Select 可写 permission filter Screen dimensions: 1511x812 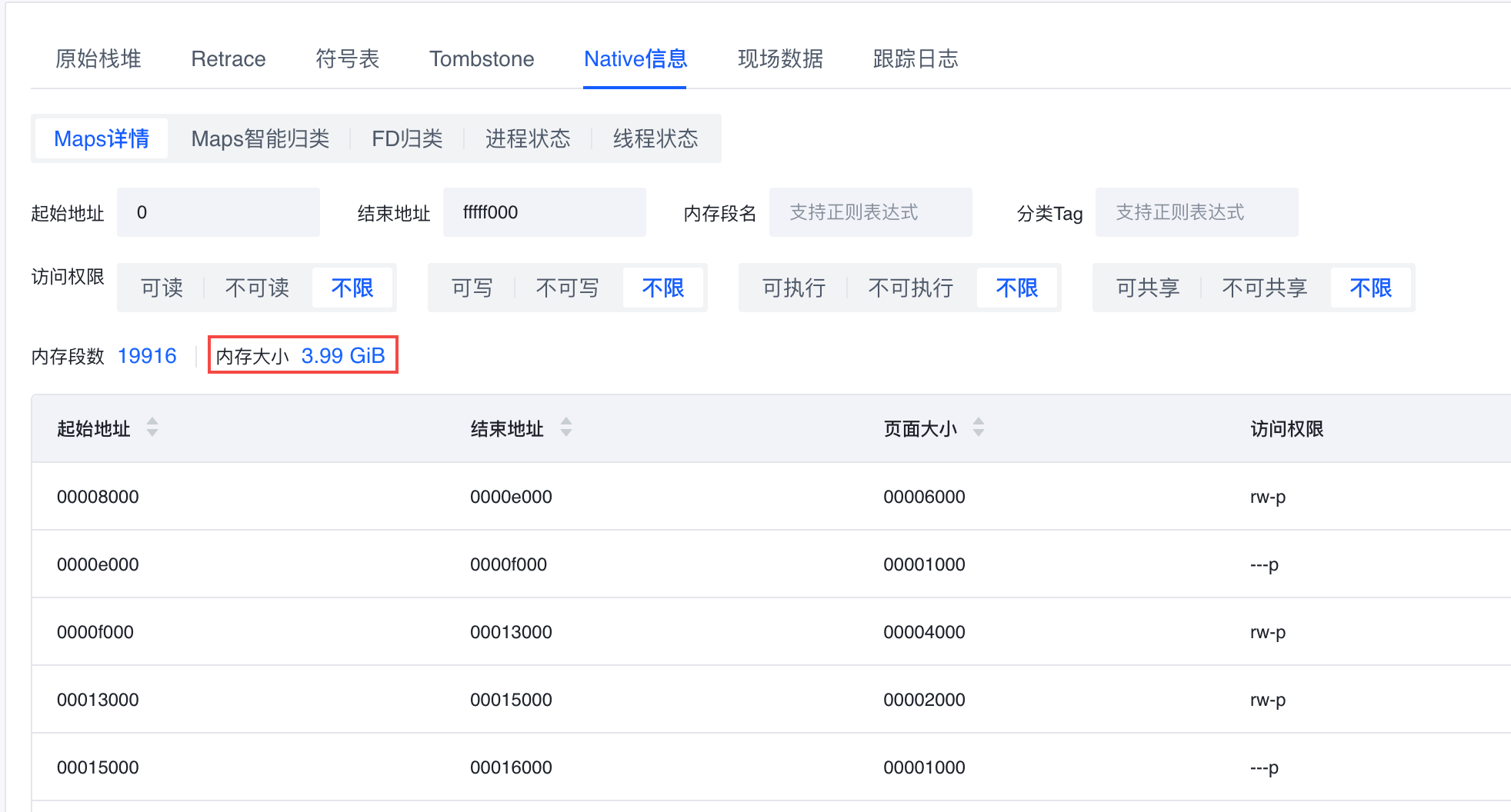(472, 288)
